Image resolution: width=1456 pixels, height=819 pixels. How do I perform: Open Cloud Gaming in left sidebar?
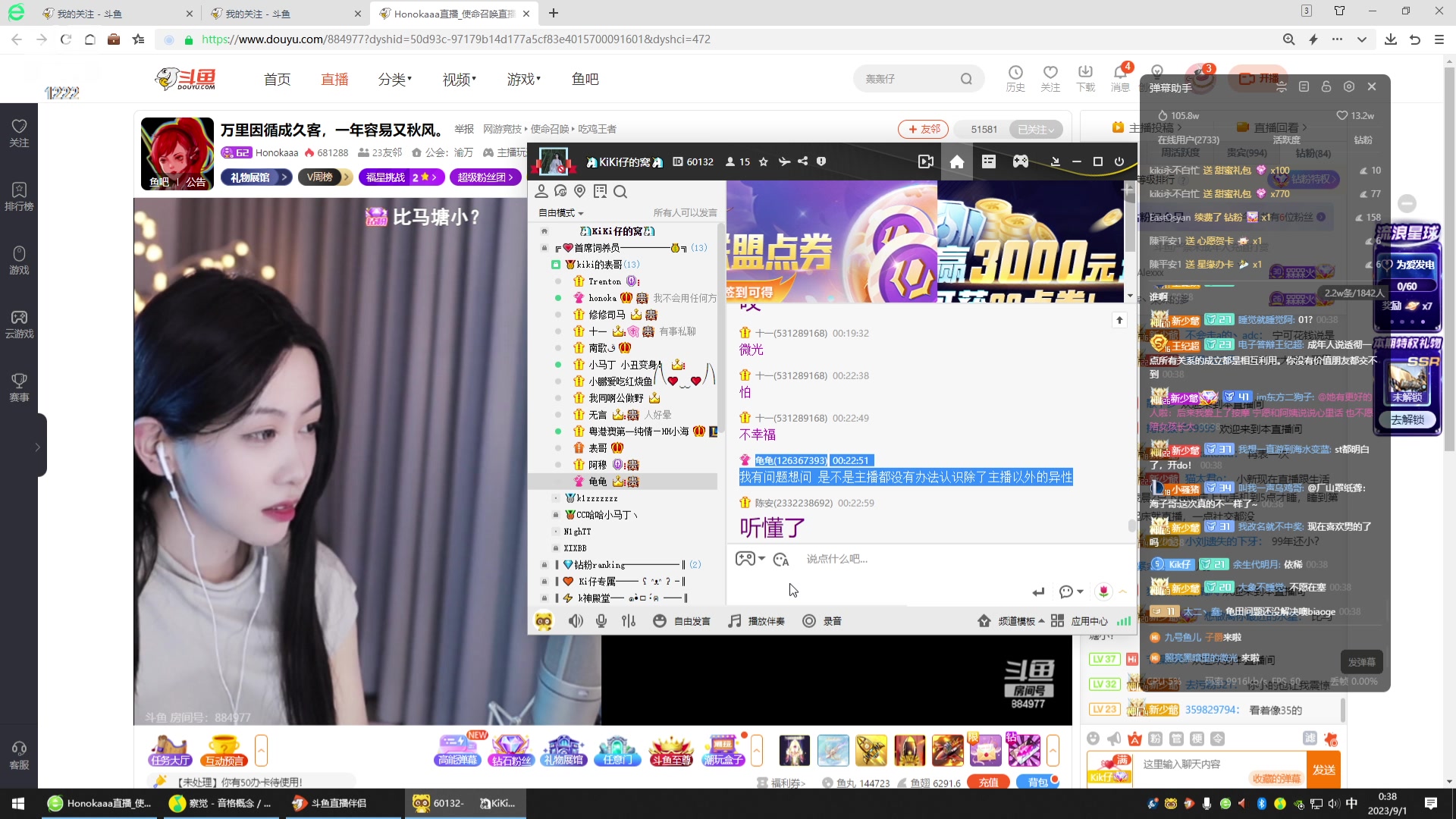click(19, 324)
